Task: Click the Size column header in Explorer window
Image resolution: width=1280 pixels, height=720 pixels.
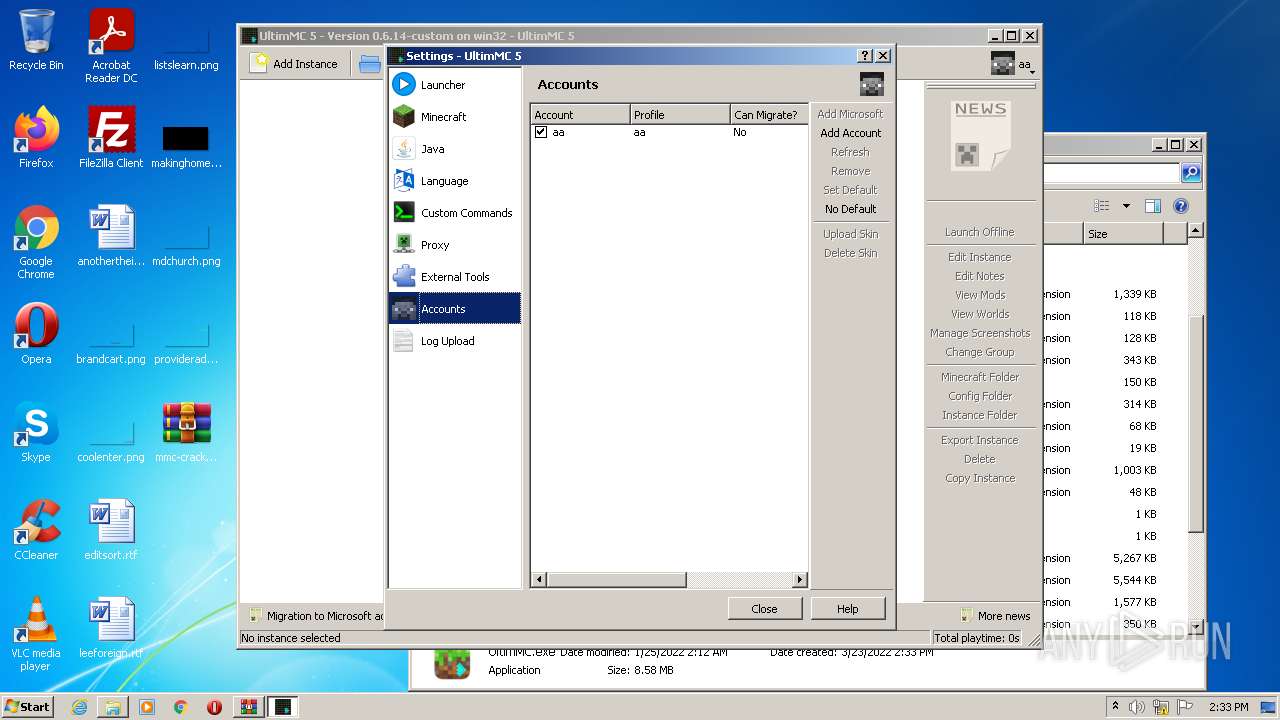Action: [1123, 234]
